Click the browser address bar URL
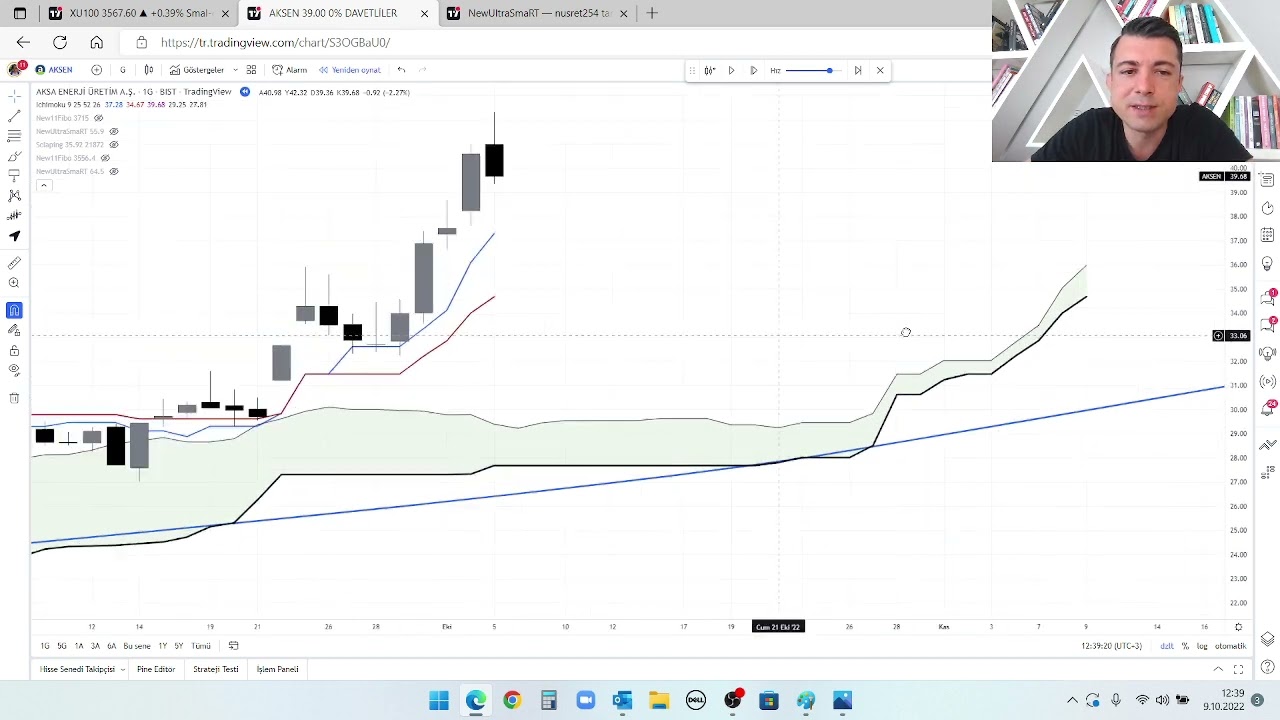 275,42
